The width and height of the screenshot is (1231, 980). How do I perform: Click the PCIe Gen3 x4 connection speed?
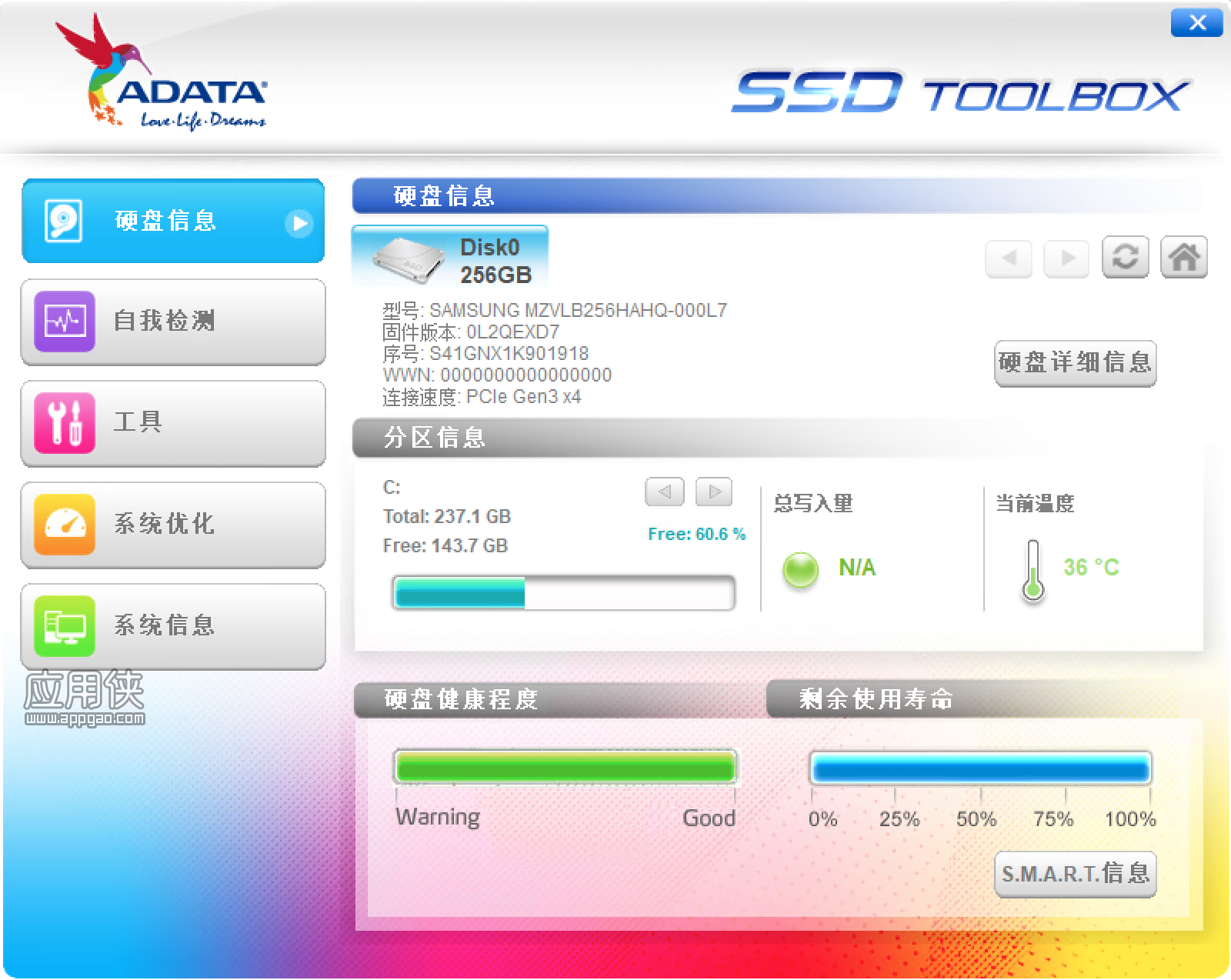click(x=524, y=396)
